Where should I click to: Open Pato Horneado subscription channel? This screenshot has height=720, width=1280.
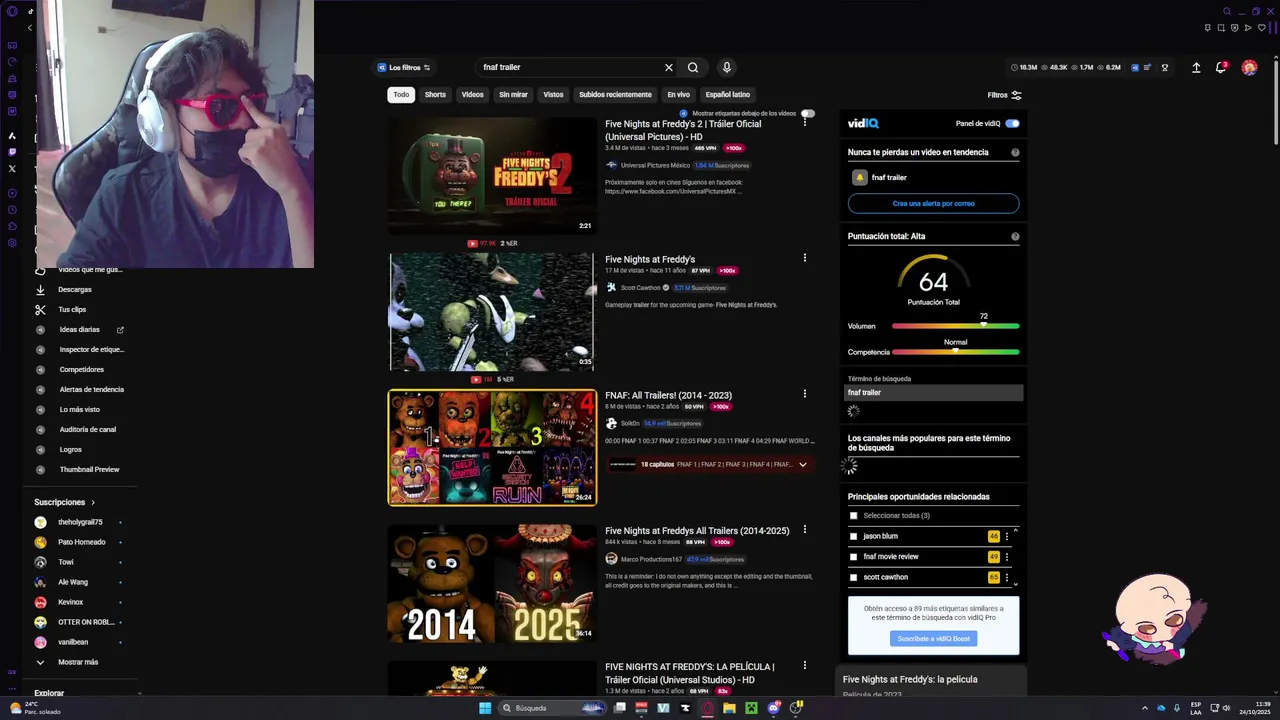coord(81,542)
